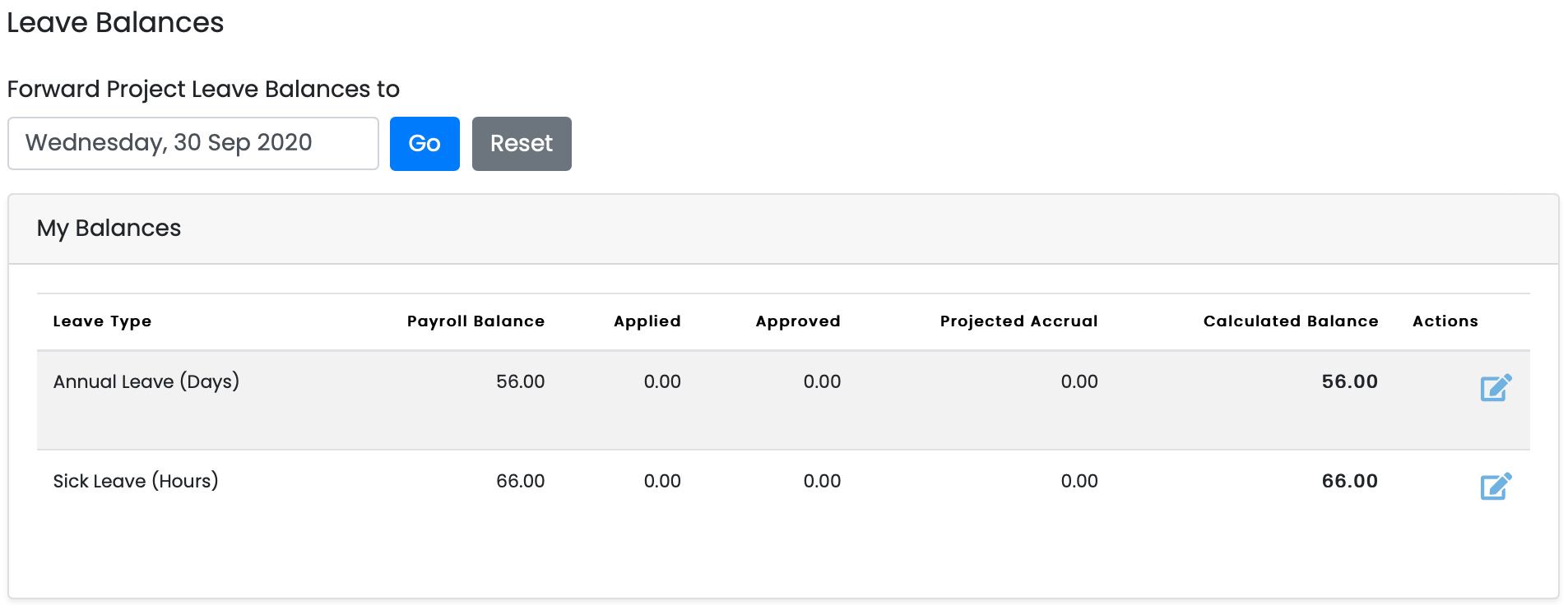1568x605 pixels.
Task: Click the Approved column header
Action: tap(797, 321)
